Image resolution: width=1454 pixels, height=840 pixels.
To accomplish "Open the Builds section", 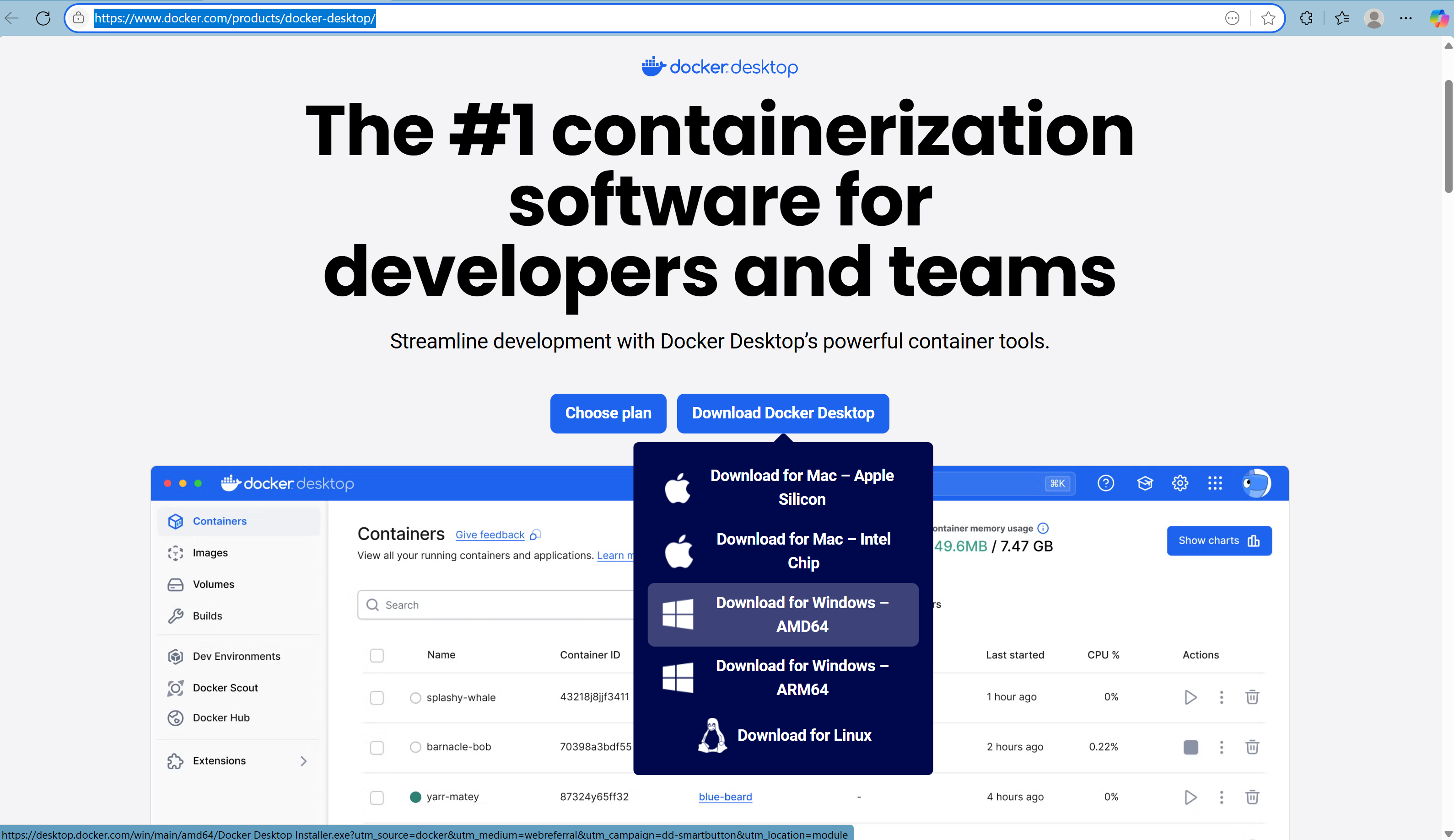I will tap(208, 615).
